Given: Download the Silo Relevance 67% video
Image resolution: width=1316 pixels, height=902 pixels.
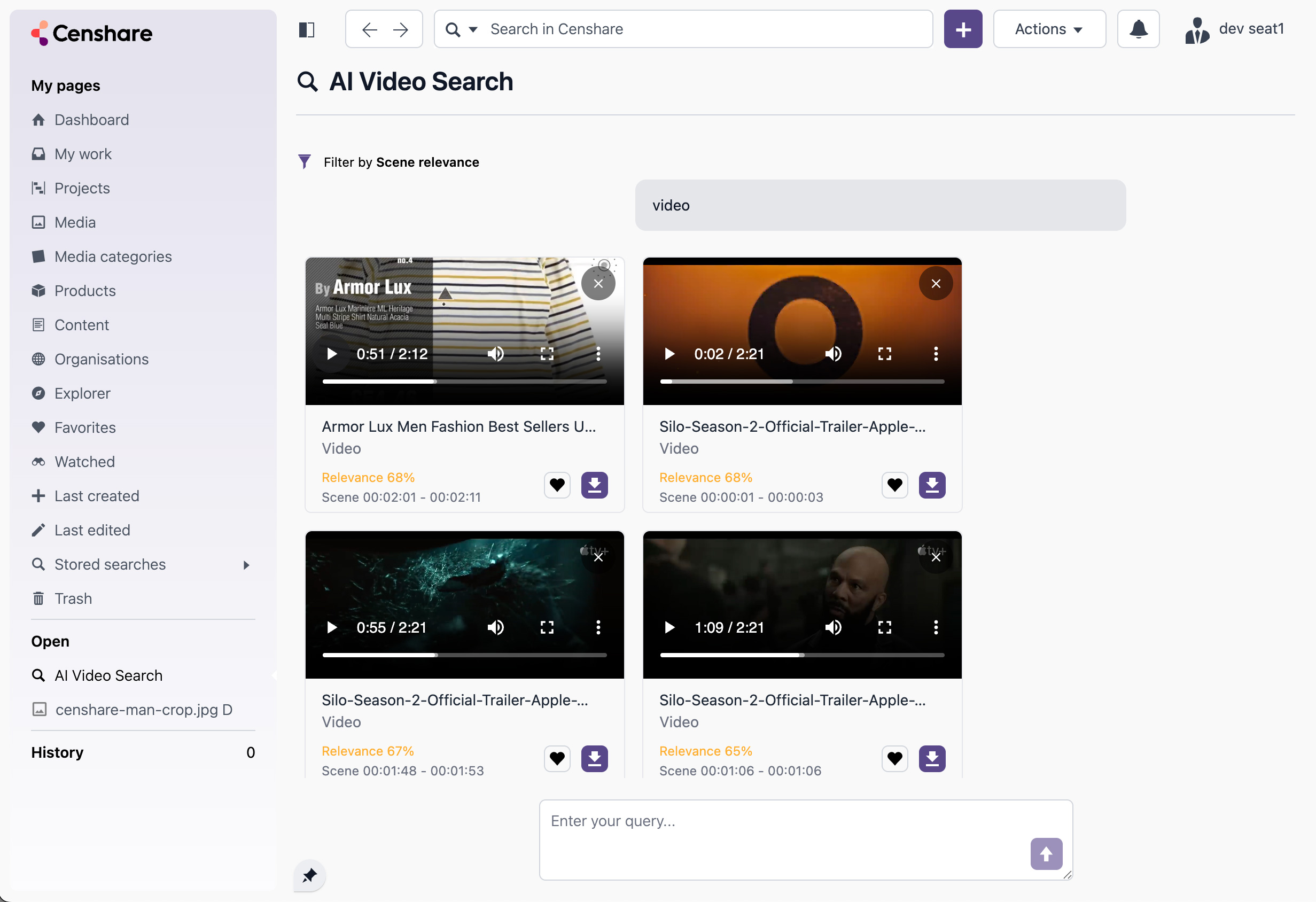Looking at the screenshot, I should (595, 759).
